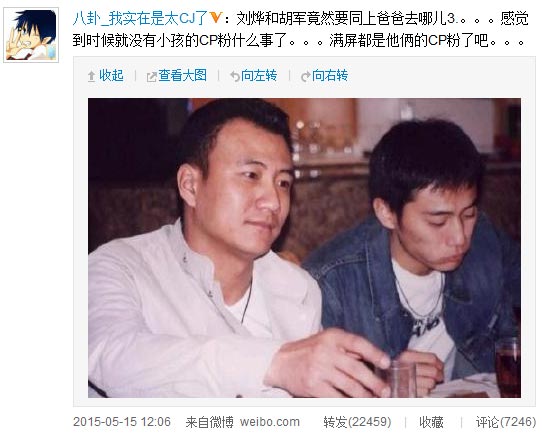543x435 pixels.
Task: Click the view-large-image popout icon
Action: click(151, 77)
